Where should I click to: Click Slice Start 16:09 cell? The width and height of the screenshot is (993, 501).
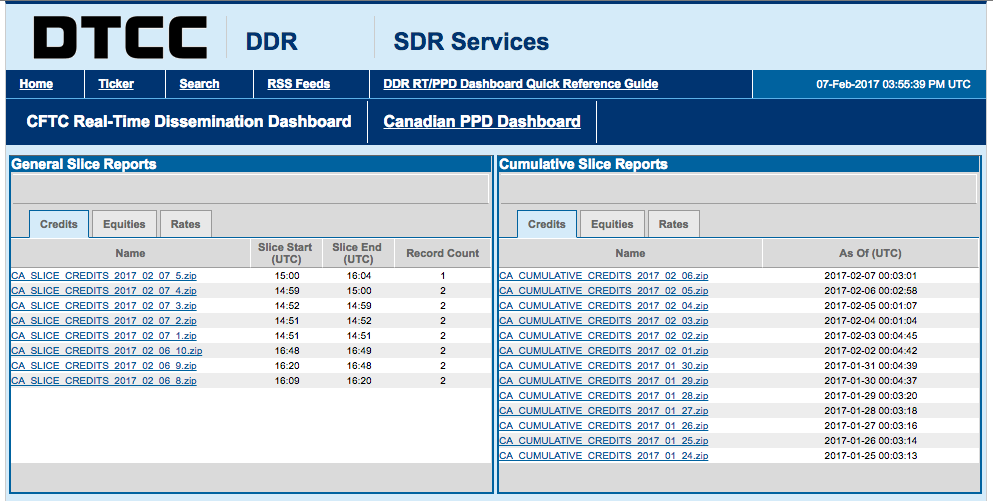coord(288,381)
